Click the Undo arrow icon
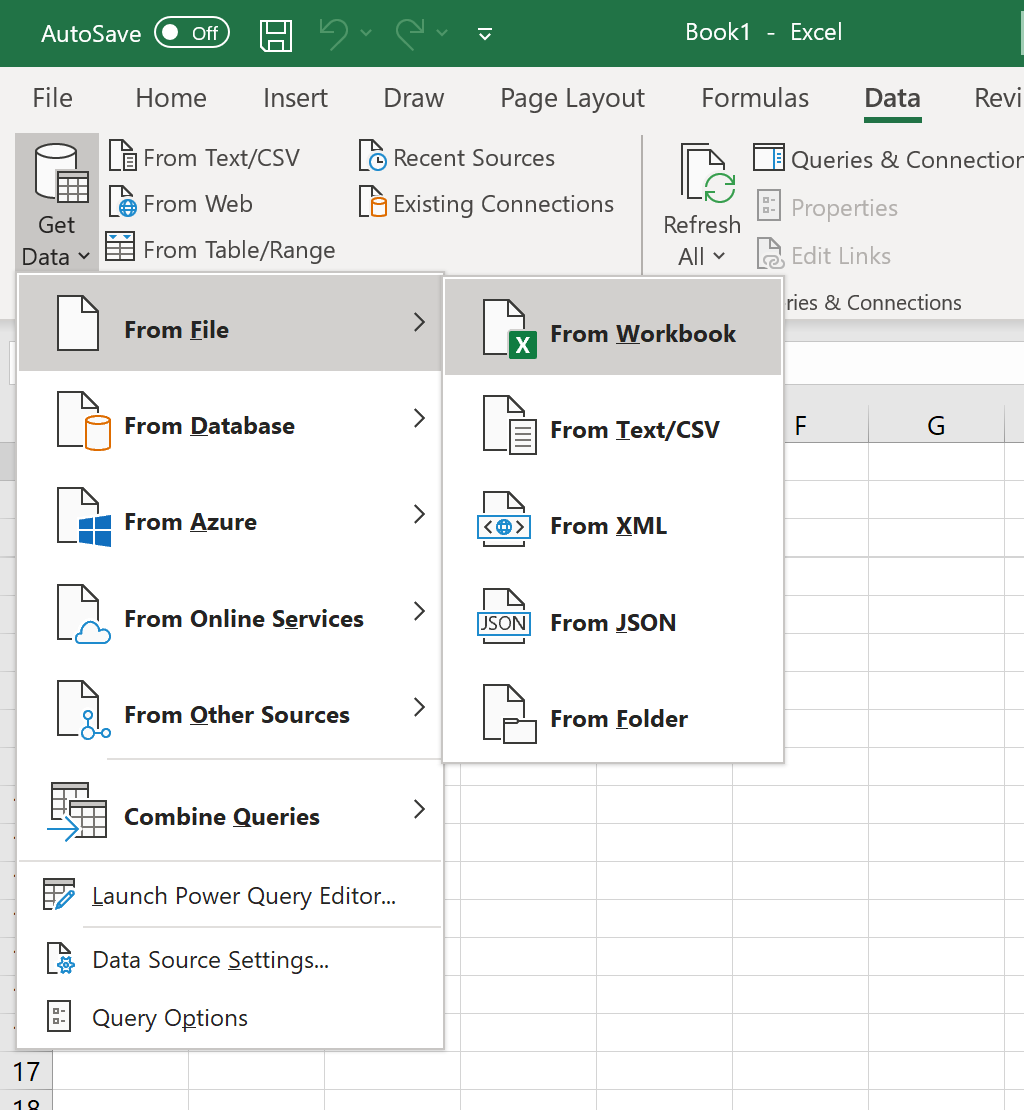The width and height of the screenshot is (1024, 1110). point(333,33)
